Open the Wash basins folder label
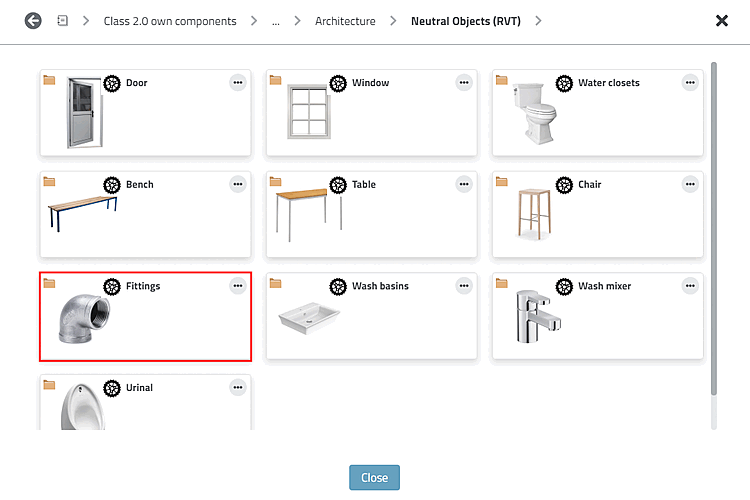Screen dimensions: 750x500 (380, 286)
